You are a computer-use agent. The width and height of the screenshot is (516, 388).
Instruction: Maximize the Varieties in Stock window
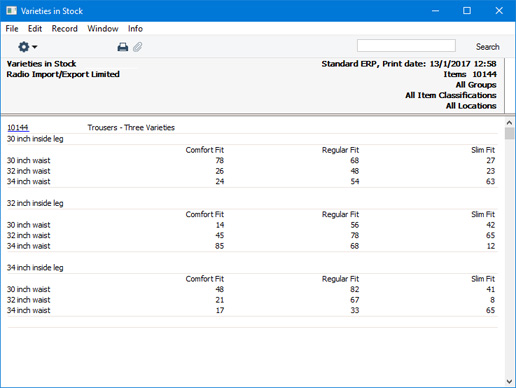click(x=467, y=11)
